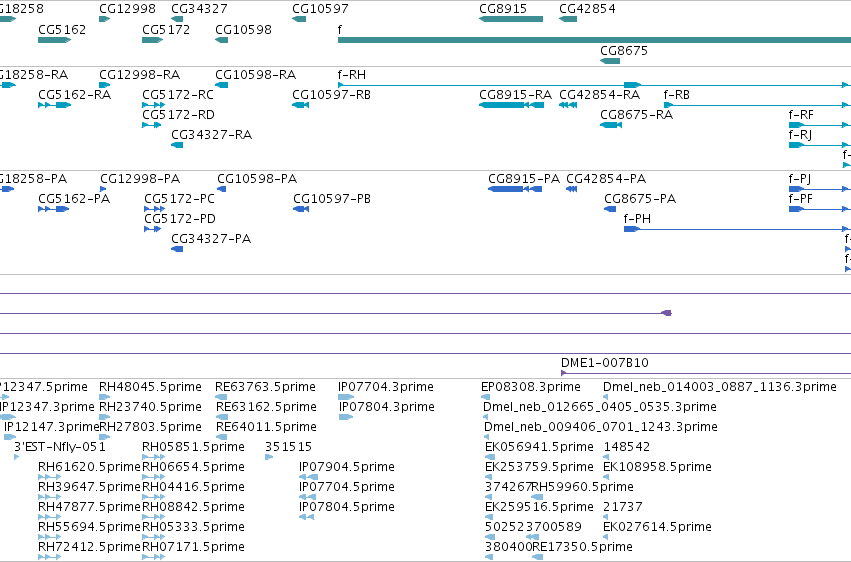Select the f-RH transcript label
This screenshot has height=562, width=851.
(x=352, y=74)
